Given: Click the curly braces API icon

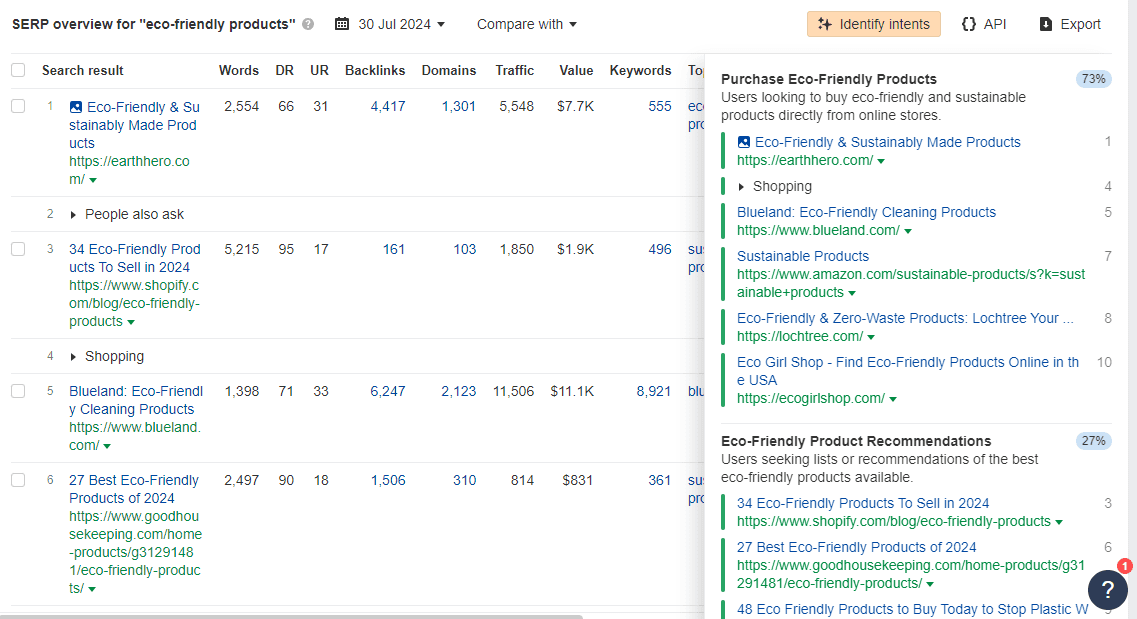Looking at the screenshot, I should coord(969,24).
